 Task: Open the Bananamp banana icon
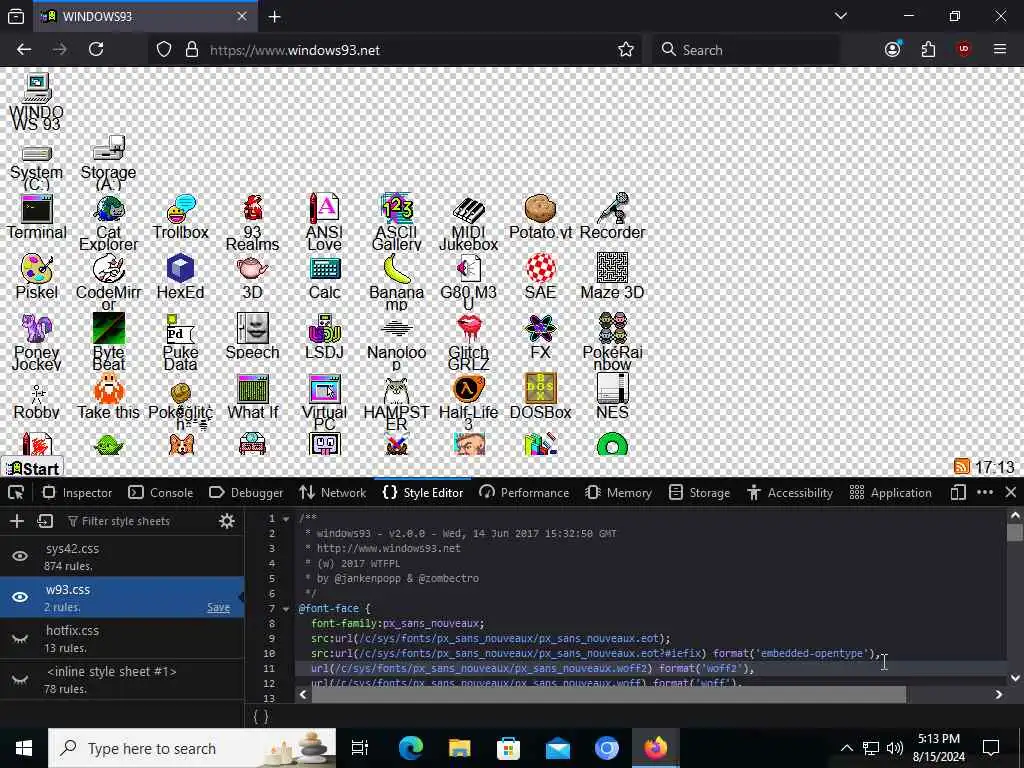click(396, 283)
